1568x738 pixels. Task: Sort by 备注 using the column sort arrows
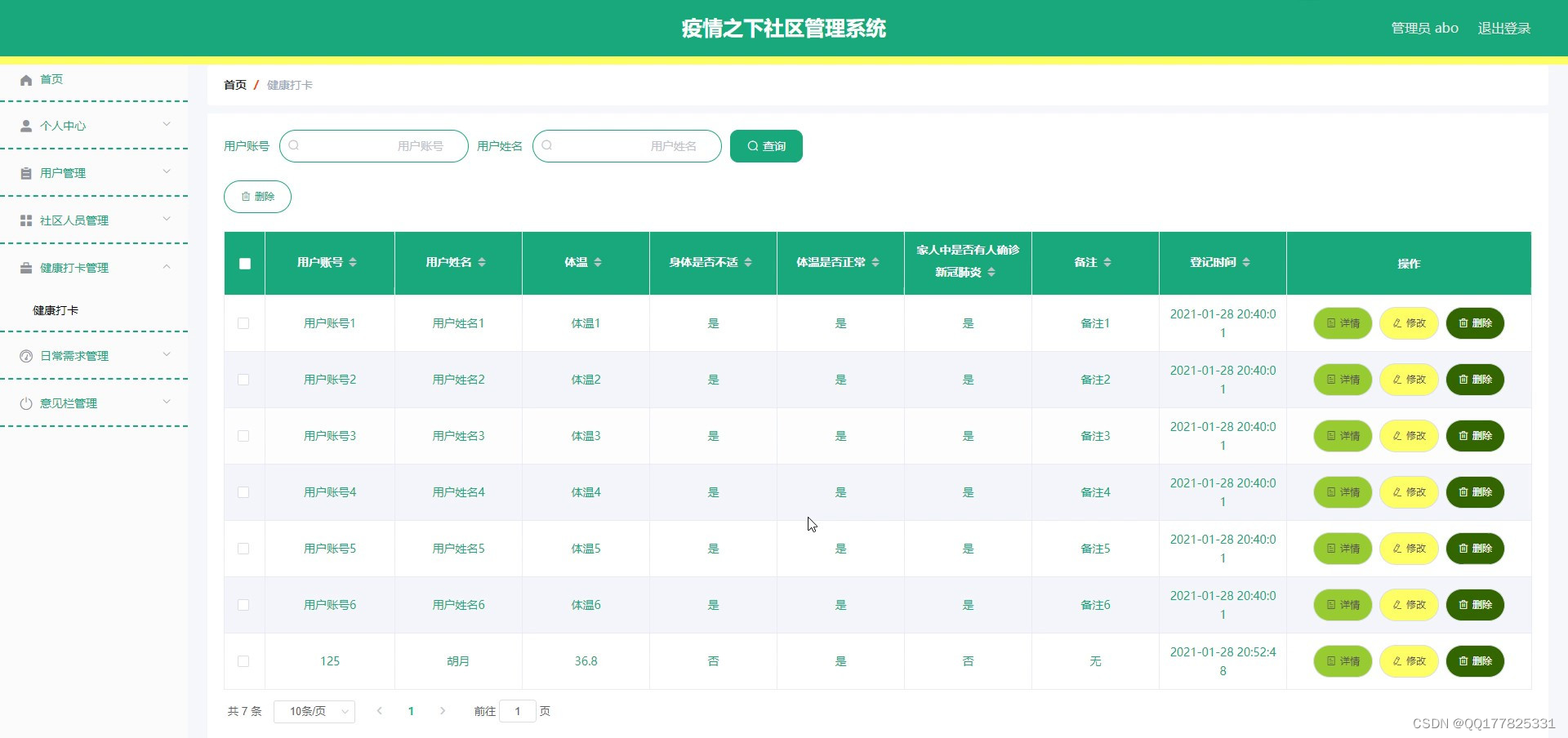(1107, 262)
